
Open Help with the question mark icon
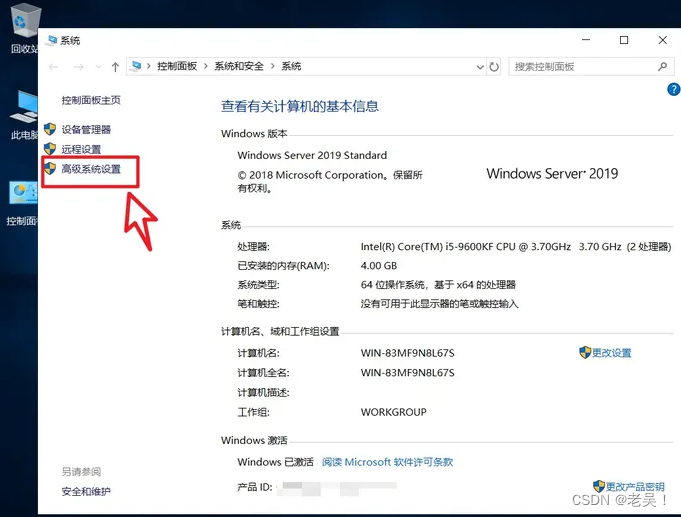pyautogui.click(x=674, y=89)
